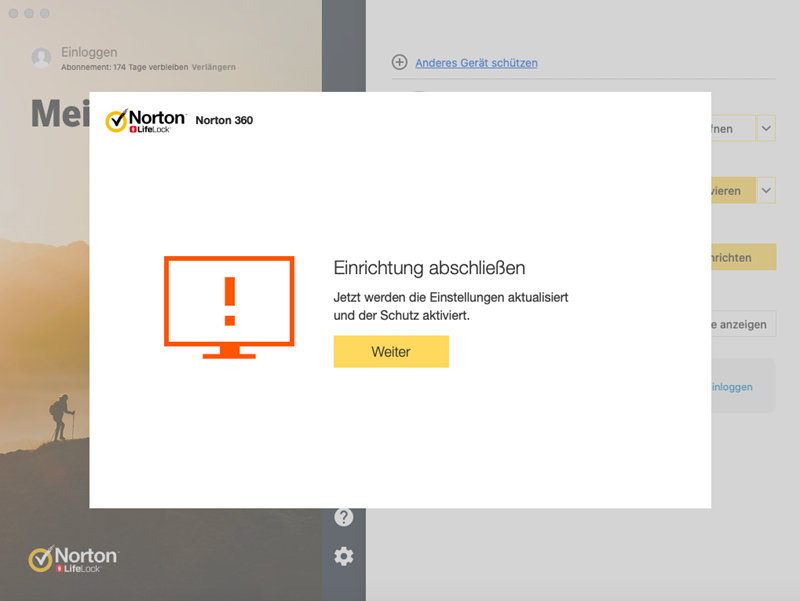Click the Einloggen text beside the avatar
This screenshot has height=601, width=800.
point(89,52)
